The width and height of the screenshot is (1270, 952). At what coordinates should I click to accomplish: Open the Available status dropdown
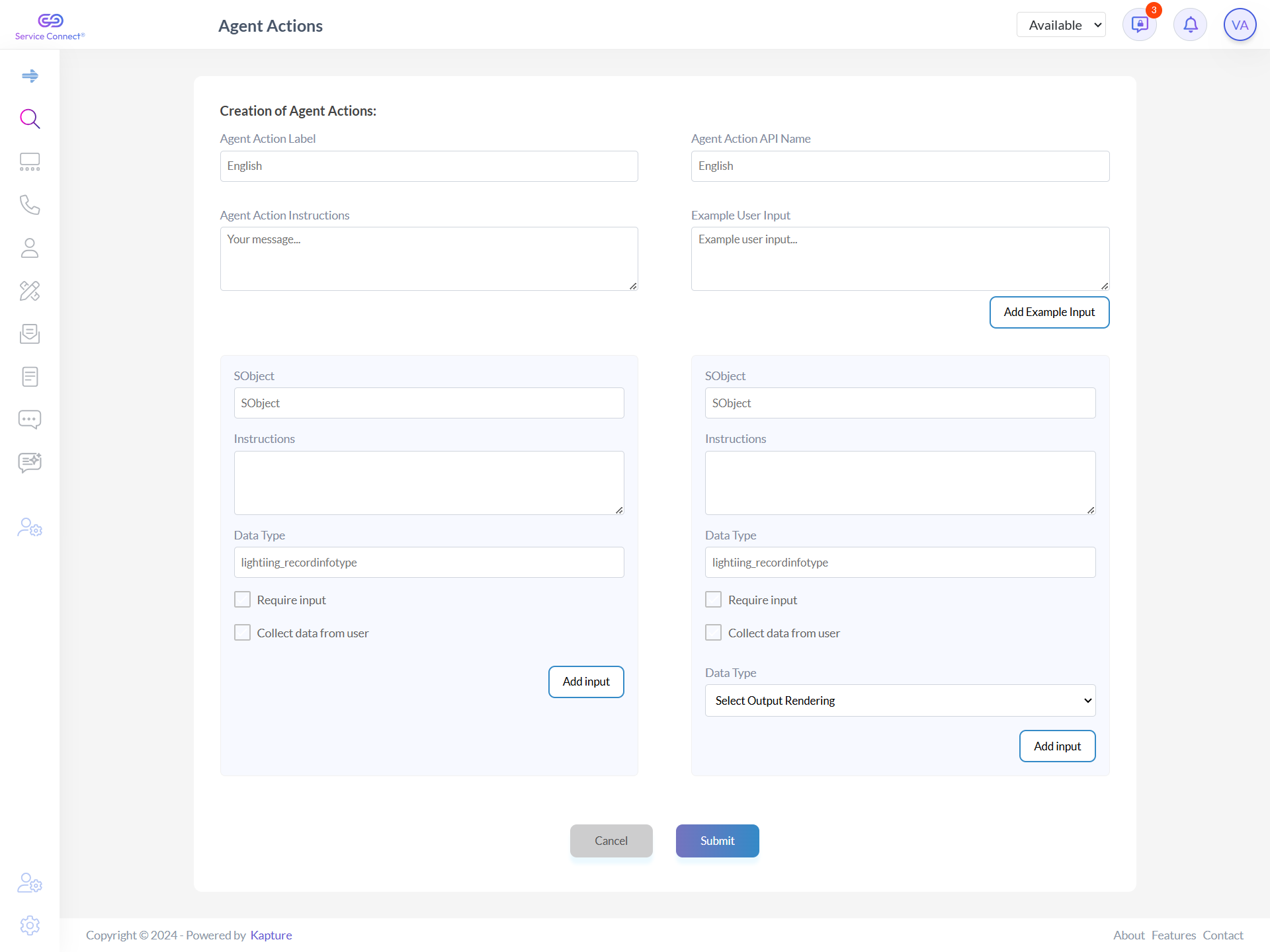tap(1061, 25)
